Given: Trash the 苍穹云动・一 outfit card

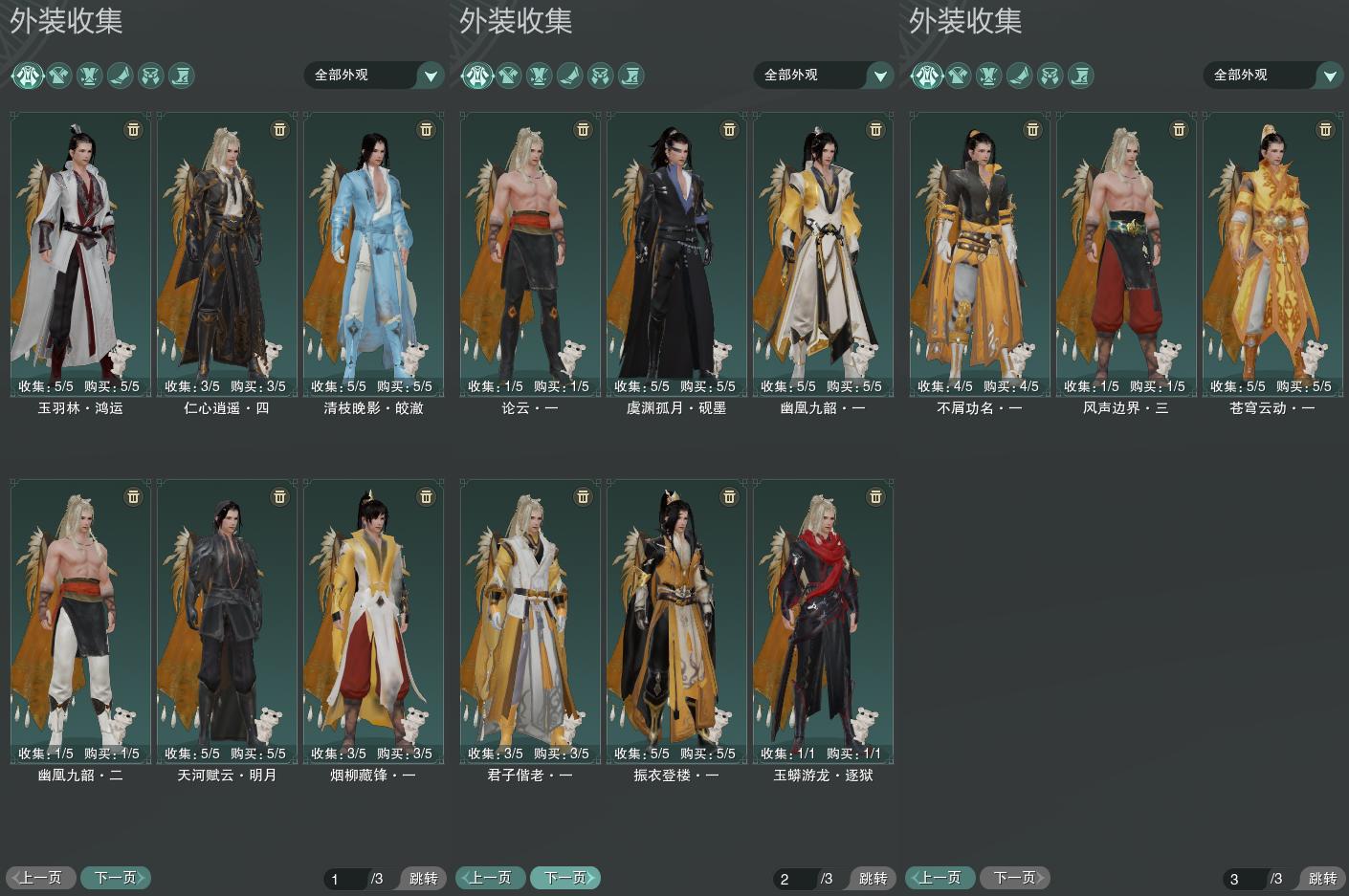Looking at the screenshot, I should click(x=1325, y=129).
